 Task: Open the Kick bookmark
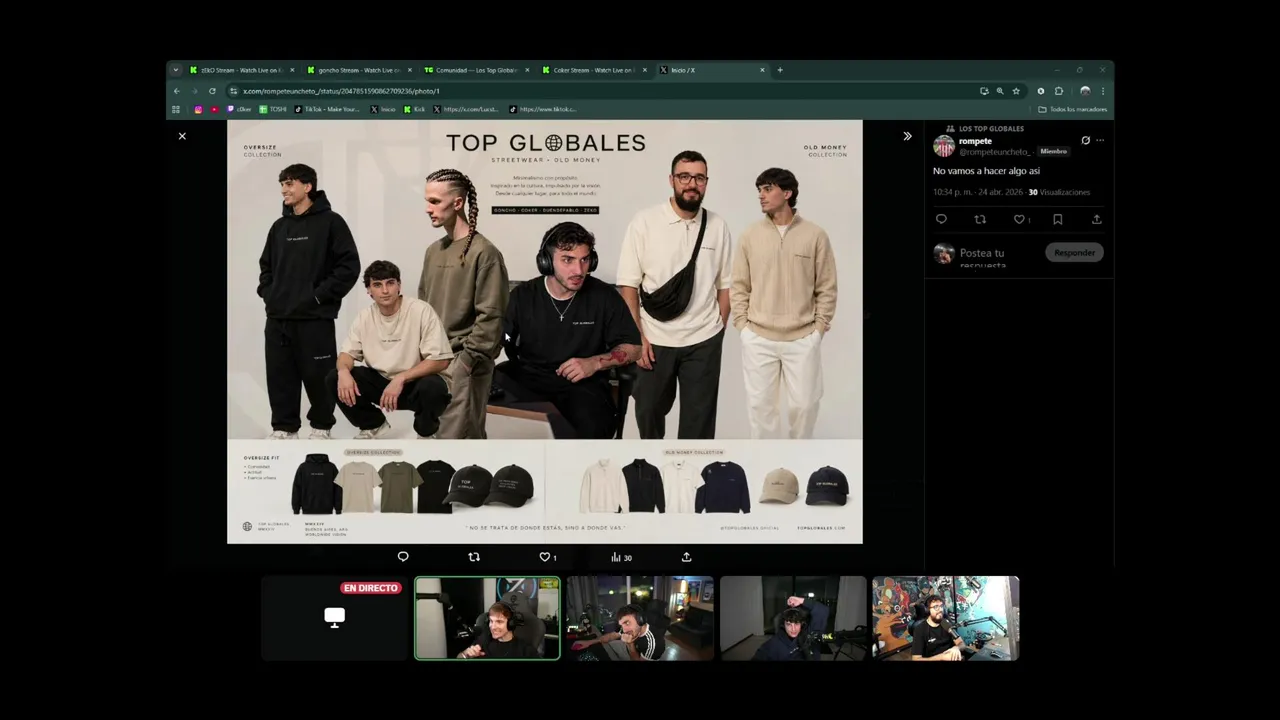pyautogui.click(x=415, y=109)
